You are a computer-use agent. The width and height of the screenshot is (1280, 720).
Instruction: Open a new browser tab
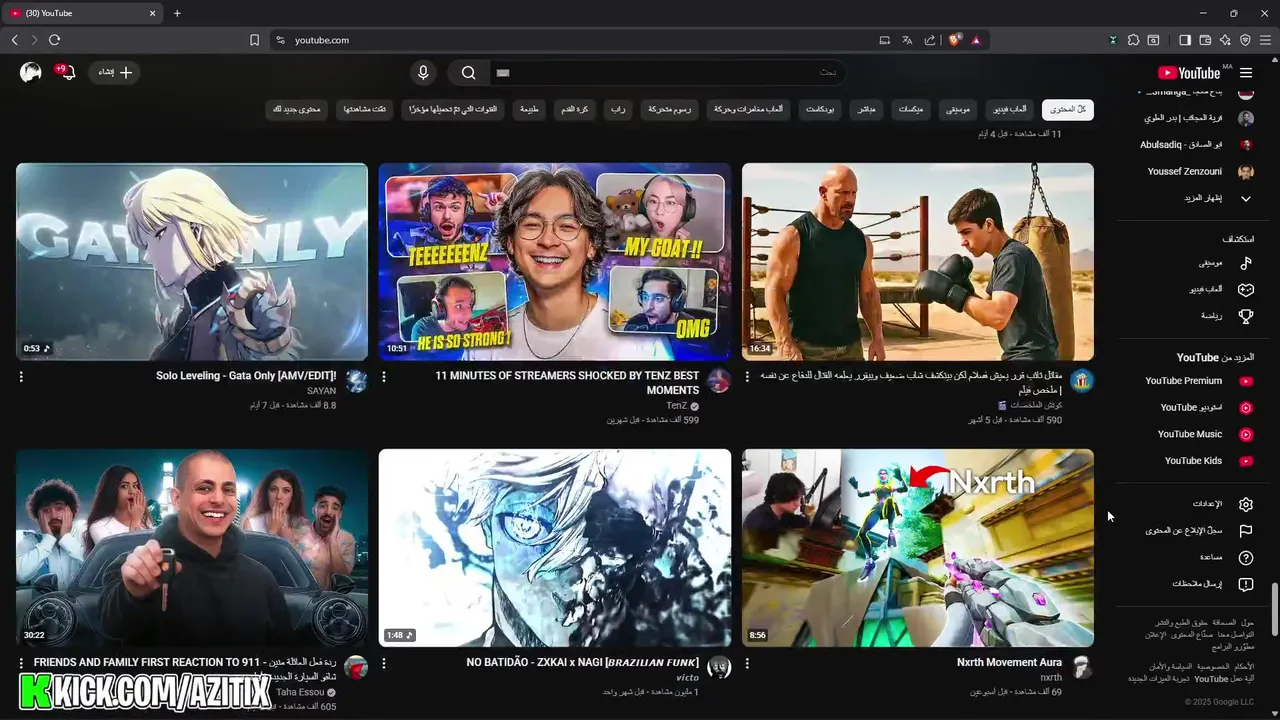click(x=177, y=13)
